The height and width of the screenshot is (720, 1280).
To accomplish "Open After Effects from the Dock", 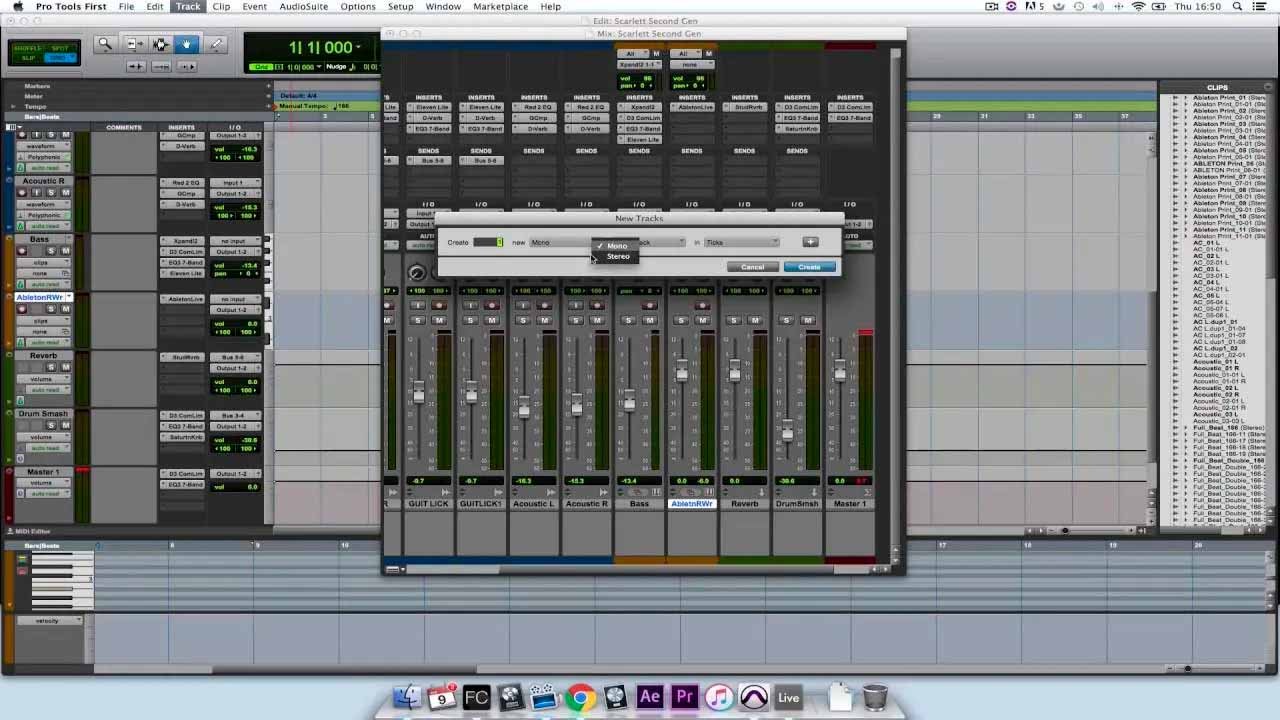I will click(x=649, y=697).
